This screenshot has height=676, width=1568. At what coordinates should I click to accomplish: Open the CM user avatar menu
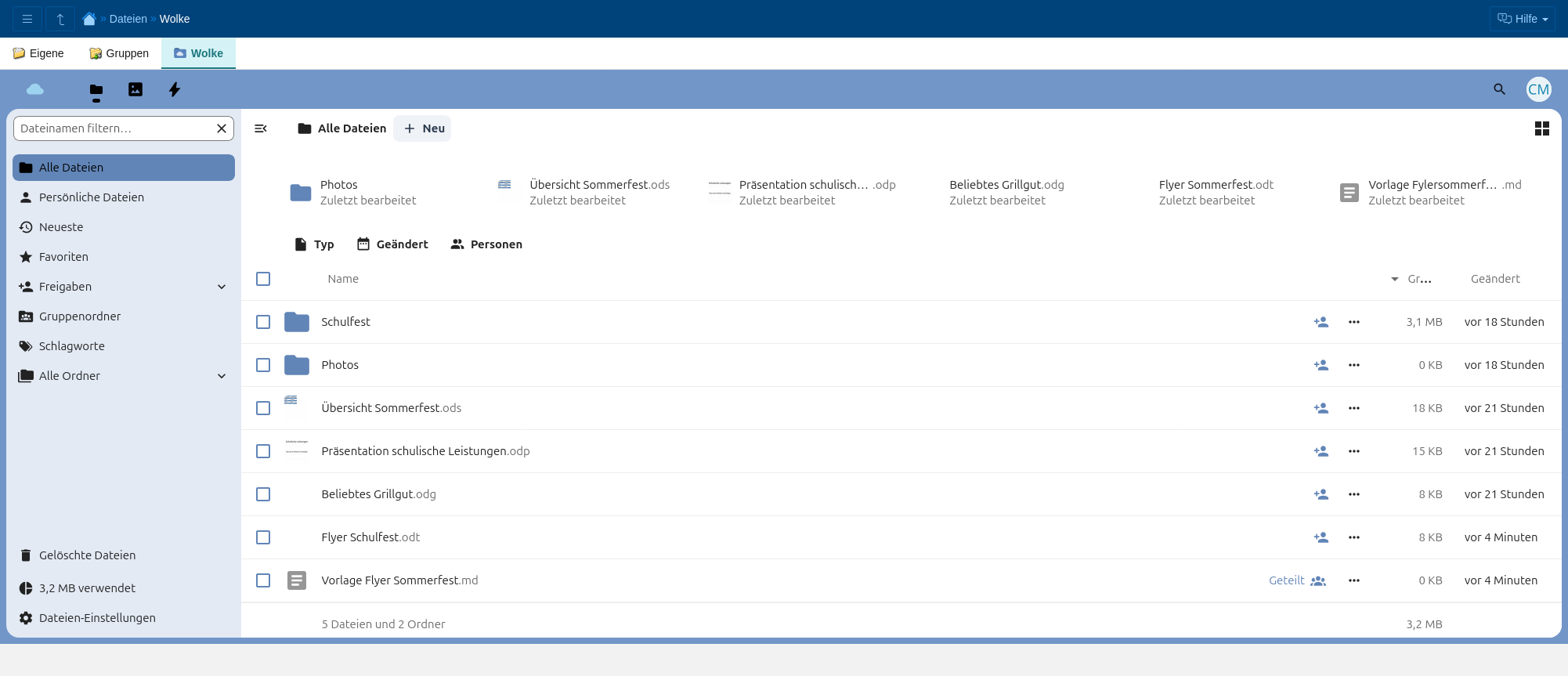click(1538, 89)
